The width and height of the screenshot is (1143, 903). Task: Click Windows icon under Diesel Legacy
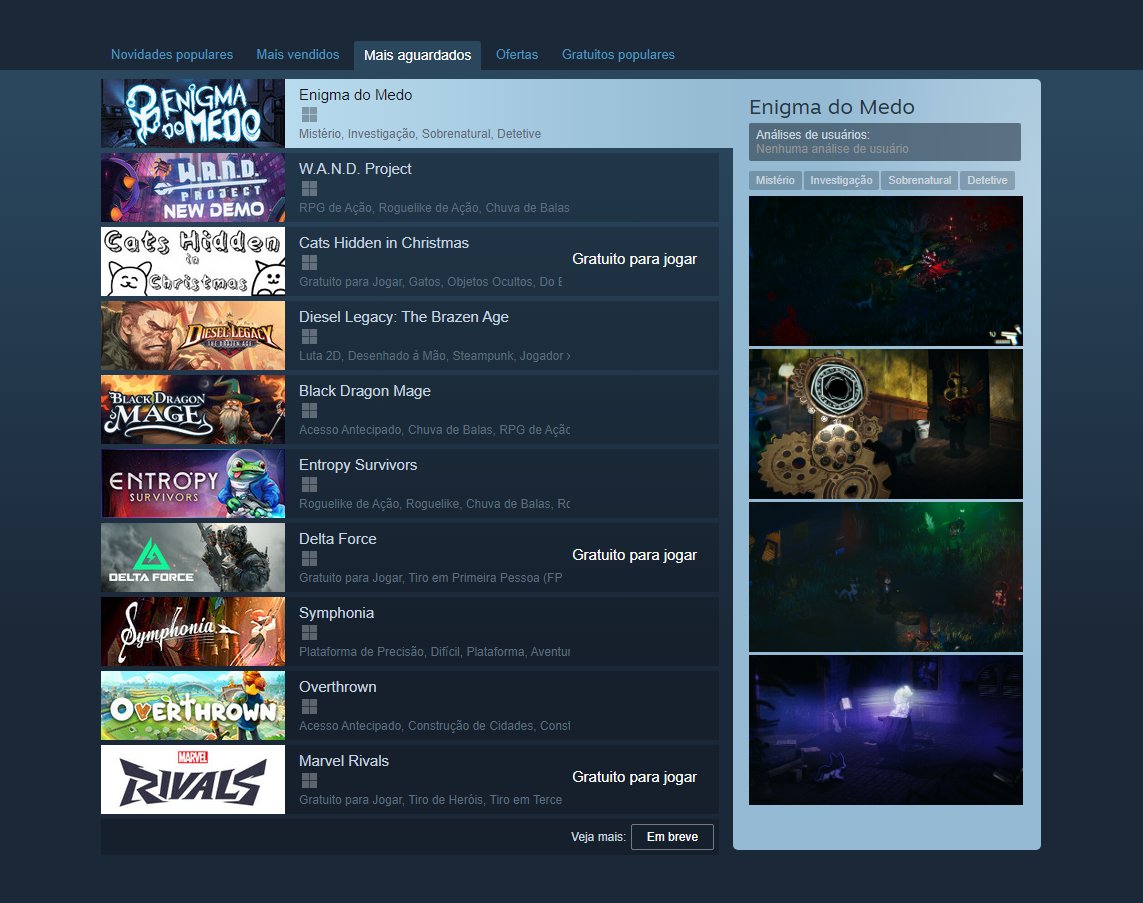tap(309, 337)
